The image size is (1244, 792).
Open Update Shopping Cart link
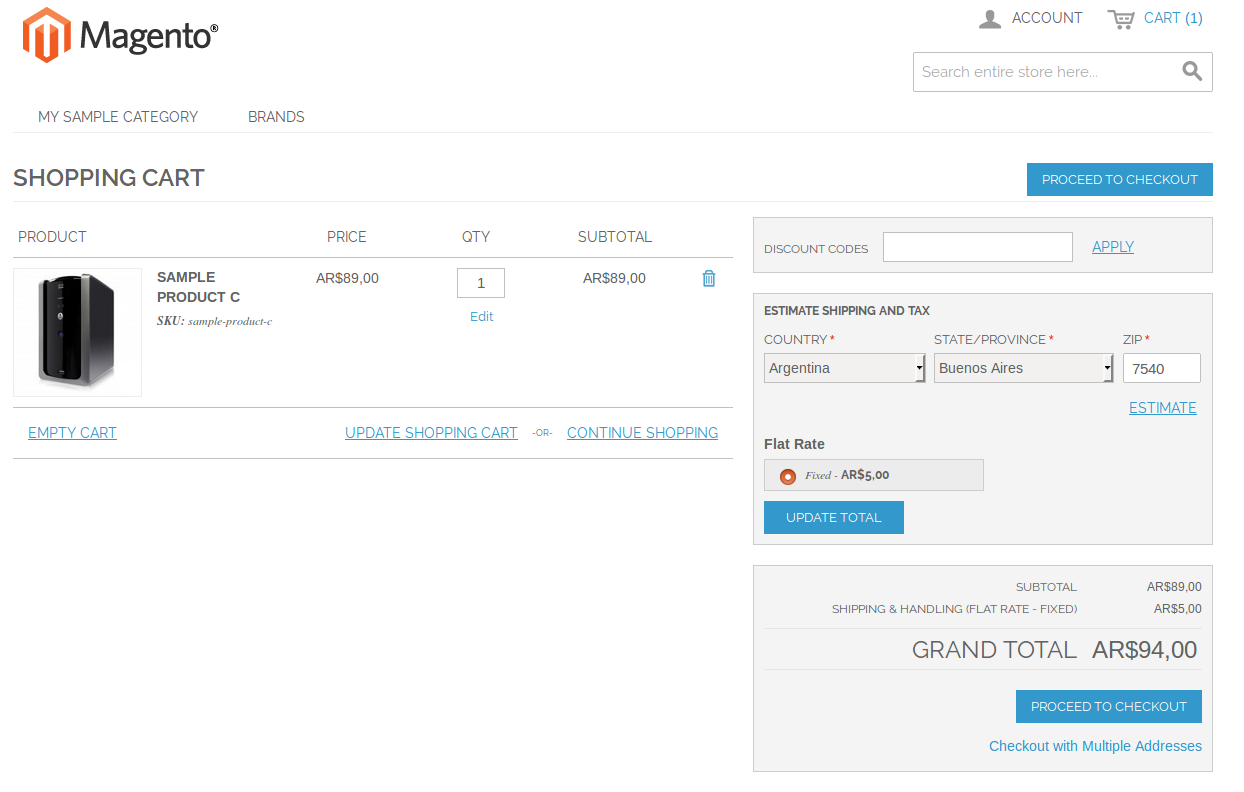[x=431, y=432]
